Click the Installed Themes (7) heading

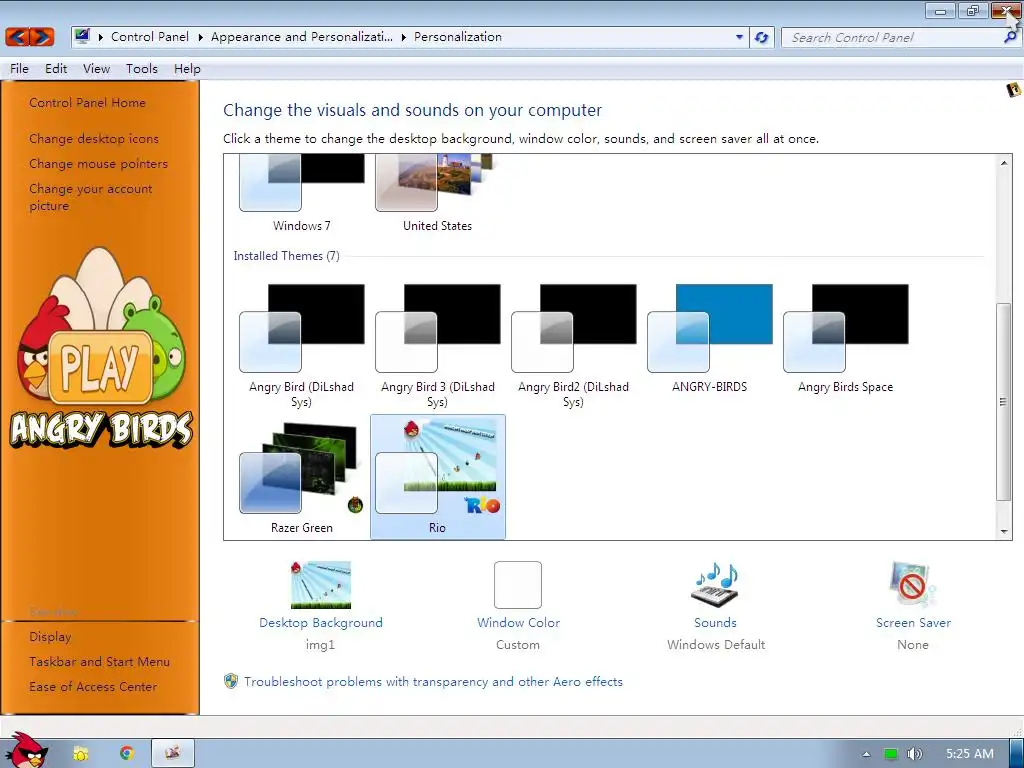(x=286, y=256)
